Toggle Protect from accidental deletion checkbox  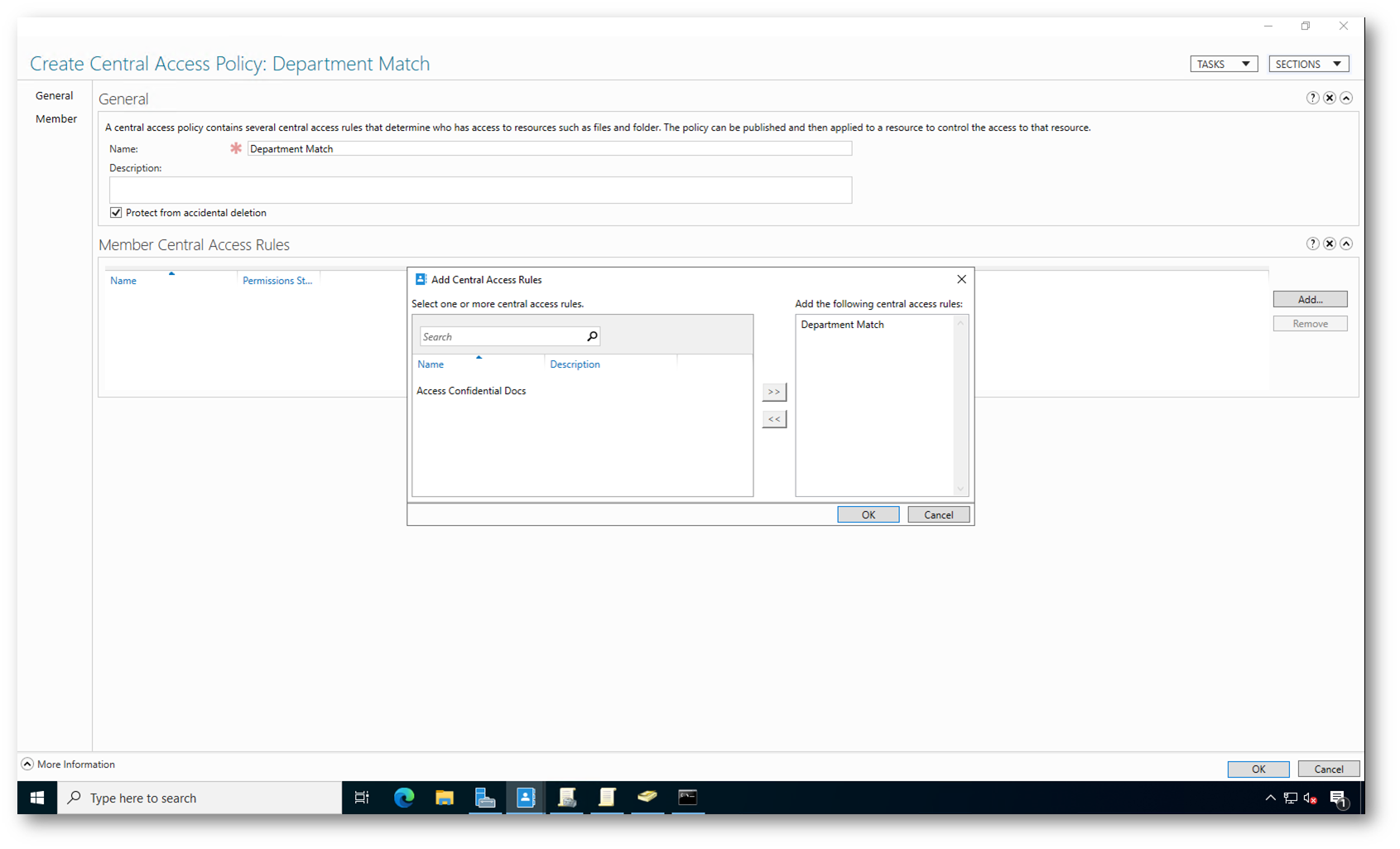116,213
